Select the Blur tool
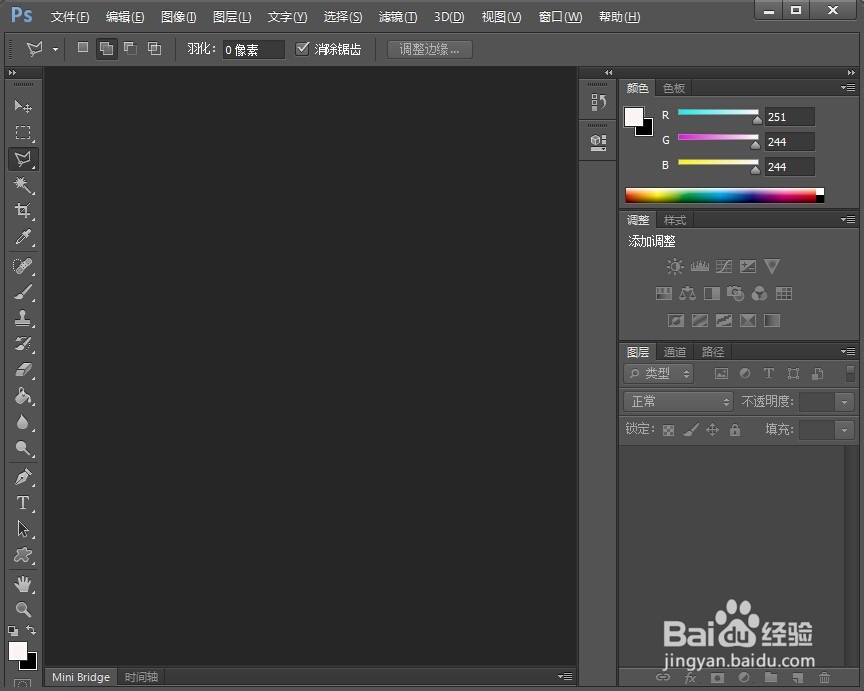This screenshot has width=864, height=691. coord(23,422)
